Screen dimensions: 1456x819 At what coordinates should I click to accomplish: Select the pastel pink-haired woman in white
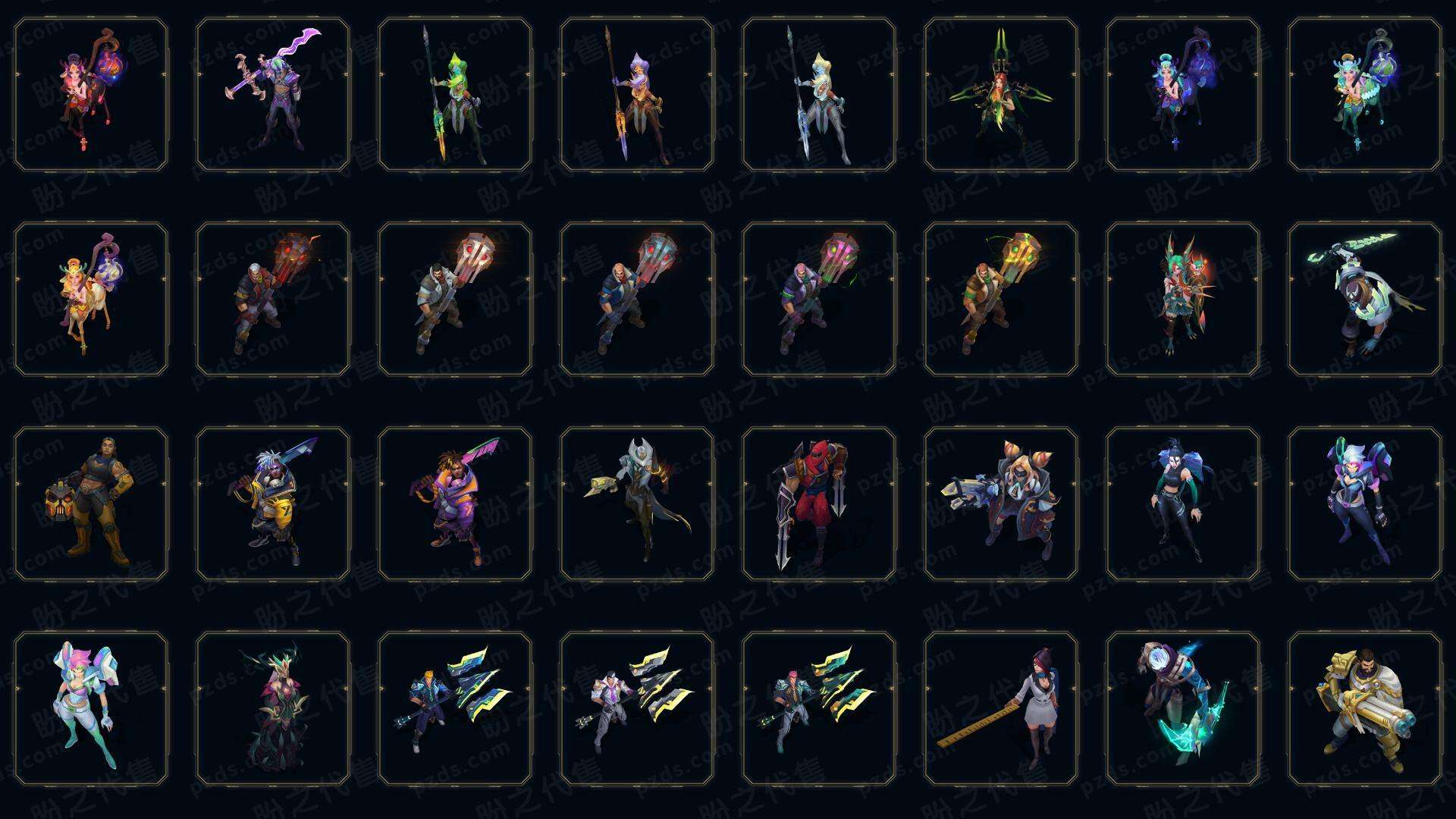(x=91, y=708)
